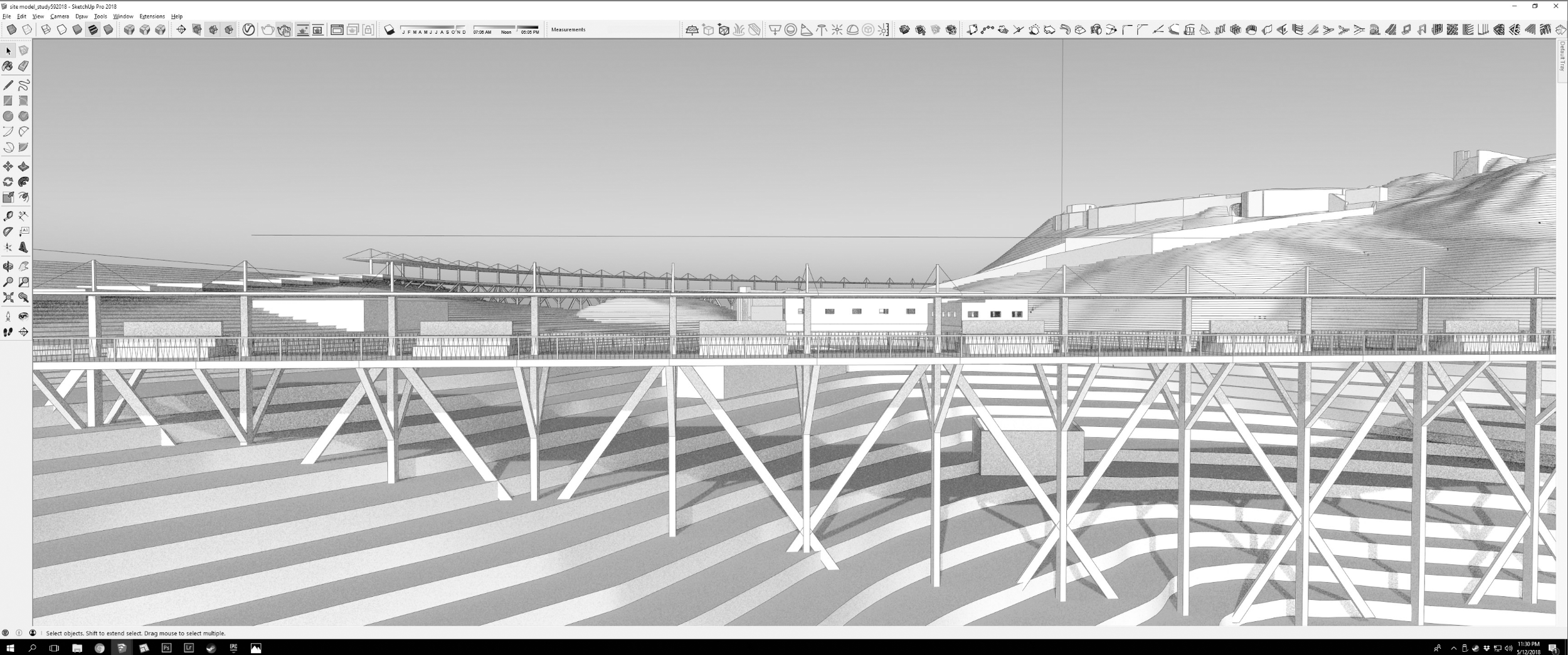The width and height of the screenshot is (1568, 655).
Task: Toggle V-Ray lock camera orientation
Action: pyautogui.click(x=368, y=29)
